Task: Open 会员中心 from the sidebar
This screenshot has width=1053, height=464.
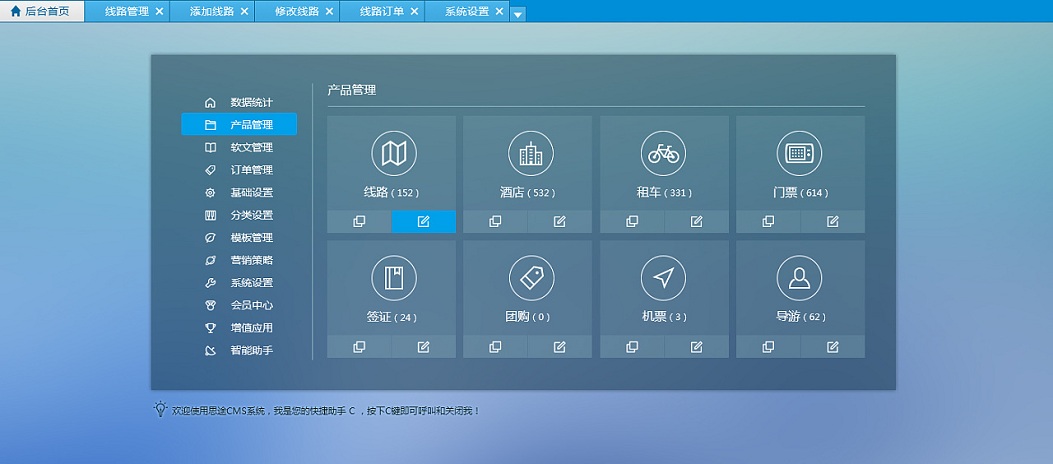Action: pyautogui.click(x=250, y=305)
